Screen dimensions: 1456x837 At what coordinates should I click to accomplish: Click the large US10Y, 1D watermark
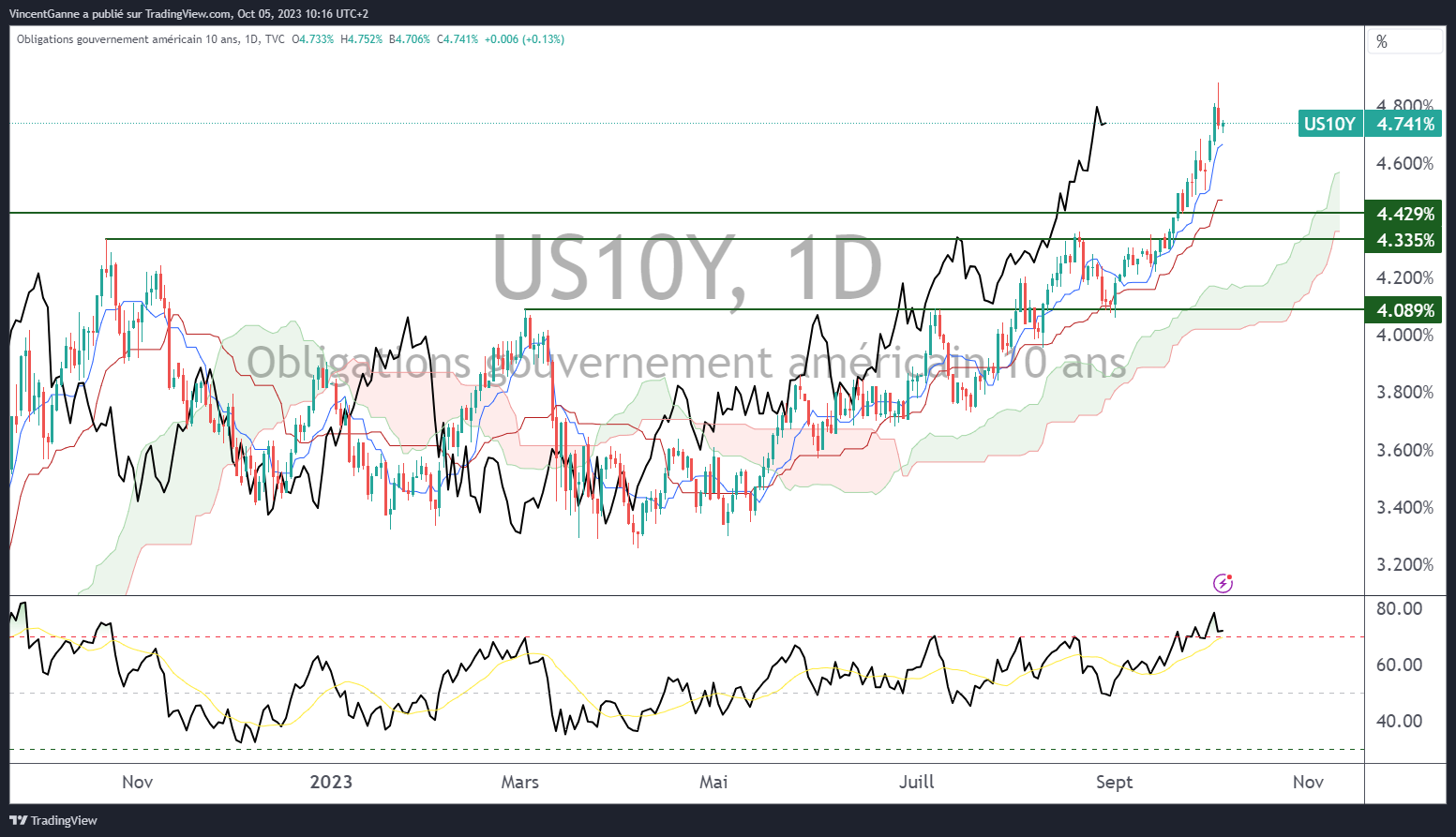[686, 269]
